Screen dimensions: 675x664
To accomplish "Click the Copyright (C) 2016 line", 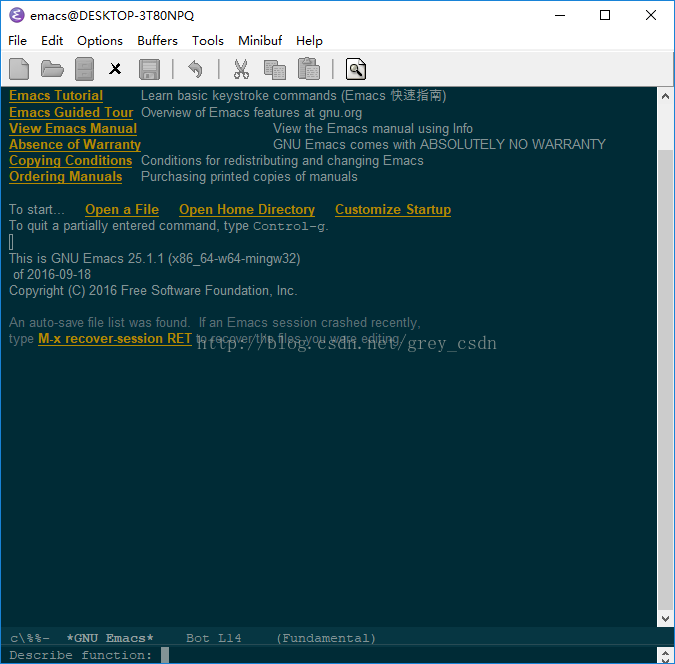I will pos(153,291).
